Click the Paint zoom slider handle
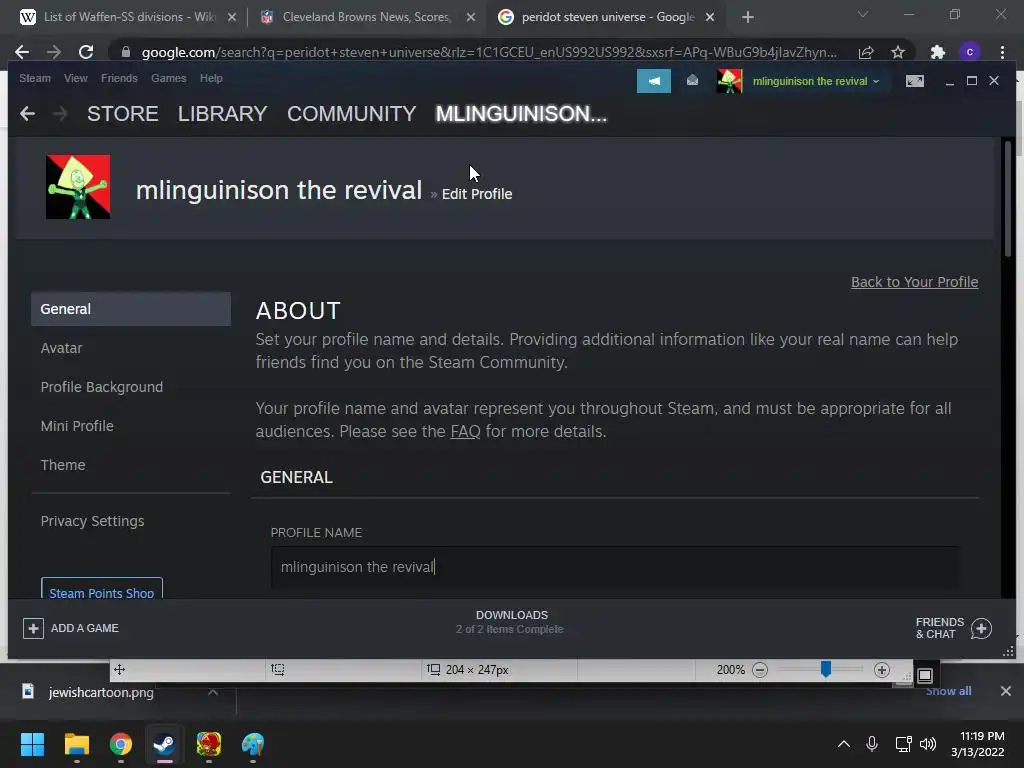The image size is (1024, 768). click(x=826, y=669)
